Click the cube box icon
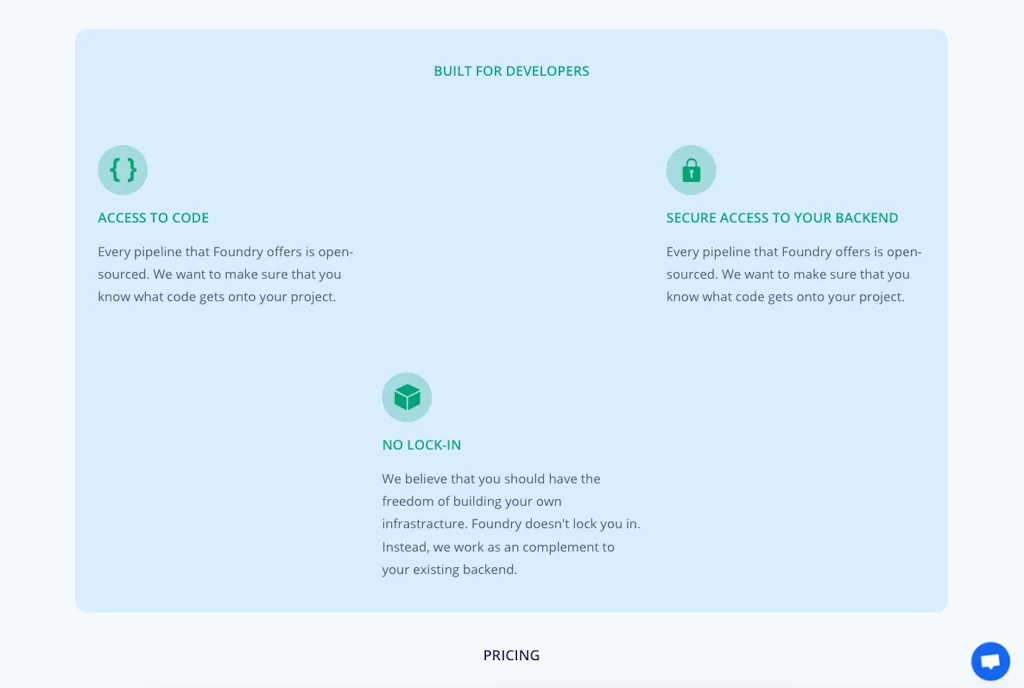The width and height of the screenshot is (1024, 688). [x=407, y=397]
